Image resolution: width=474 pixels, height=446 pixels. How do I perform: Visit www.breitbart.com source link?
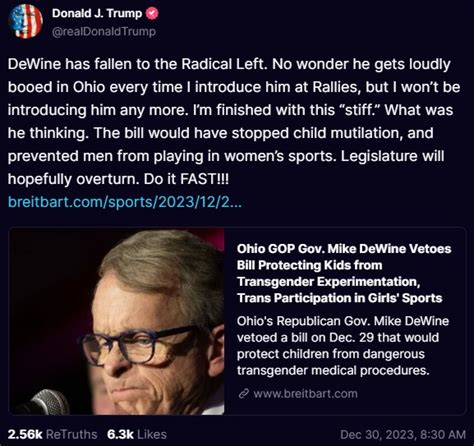pos(305,394)
